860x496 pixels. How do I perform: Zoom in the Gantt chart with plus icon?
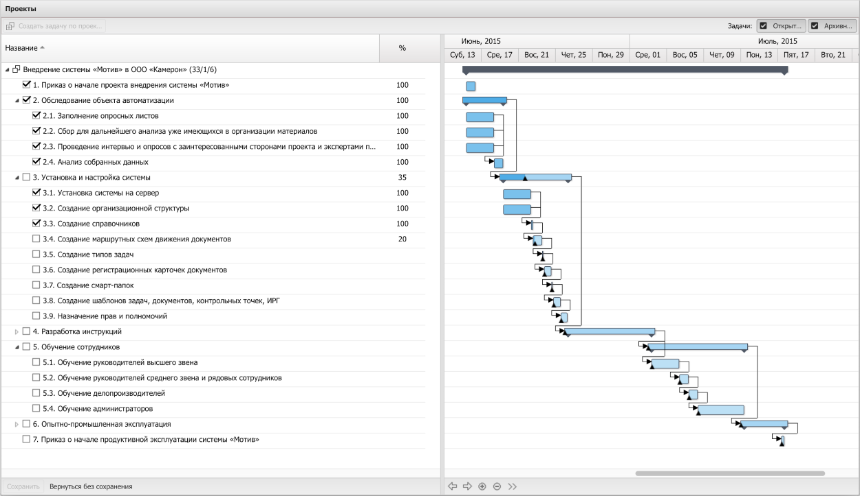[482, 487]
